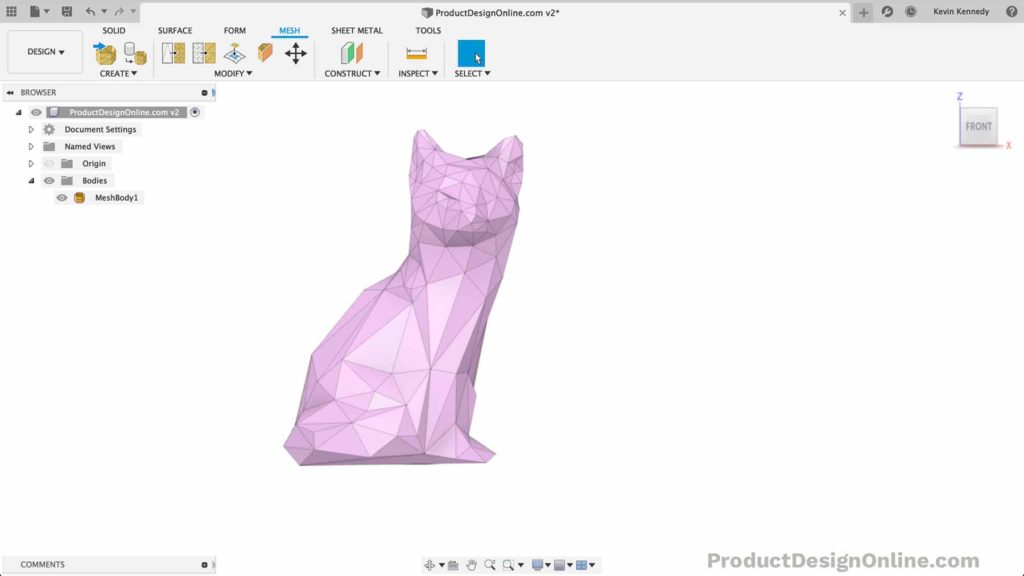Open the Tools ribbon tab
Image resolution: width=1024 pixels, height=576 pixels.
[428, 30]
